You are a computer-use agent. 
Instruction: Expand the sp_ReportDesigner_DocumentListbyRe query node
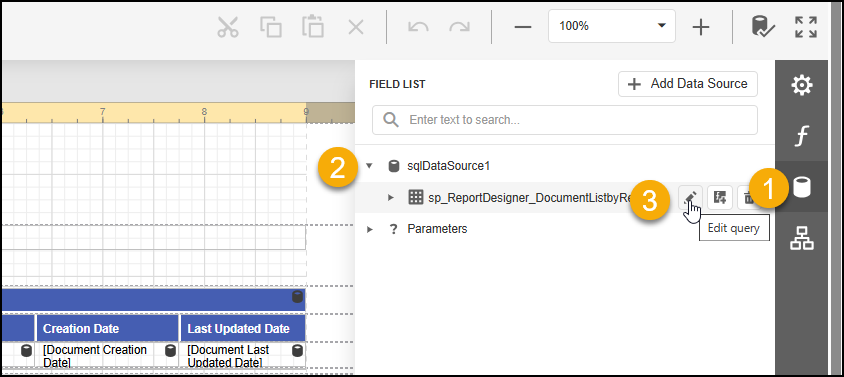tap(391, 198)
